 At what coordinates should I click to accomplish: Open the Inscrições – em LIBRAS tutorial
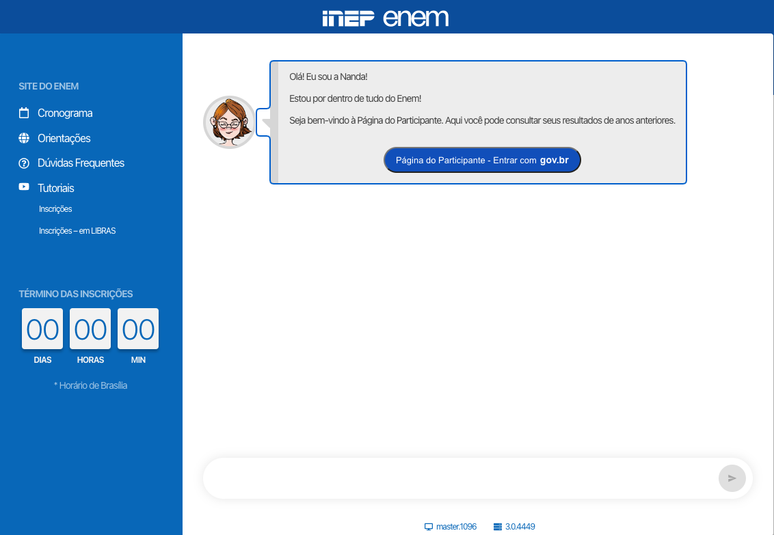[x=77, y=231]
